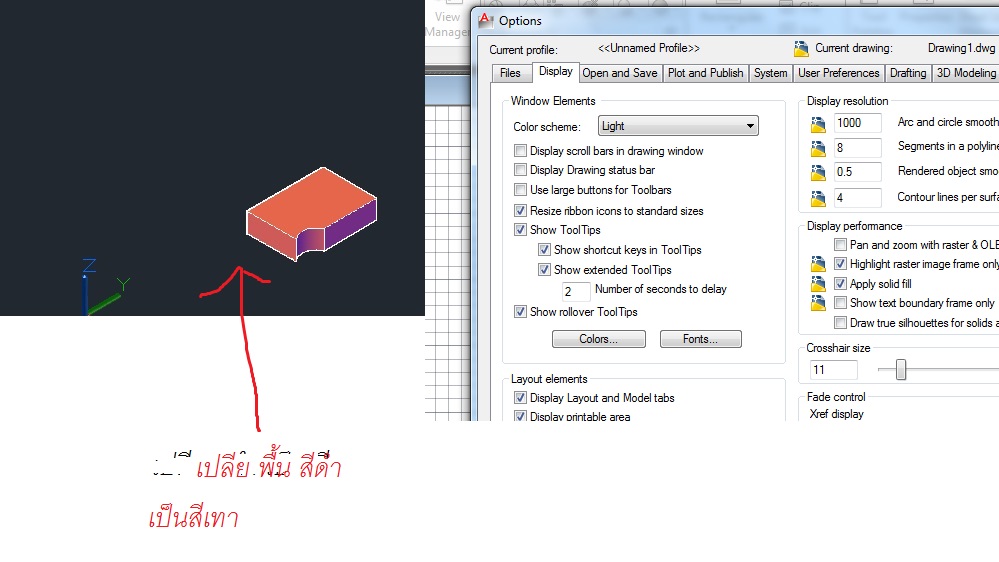Screen dimensions: 999x562
Task: Uncheck Resize ribbon icons to standard sizes
Action: [521, 210]
